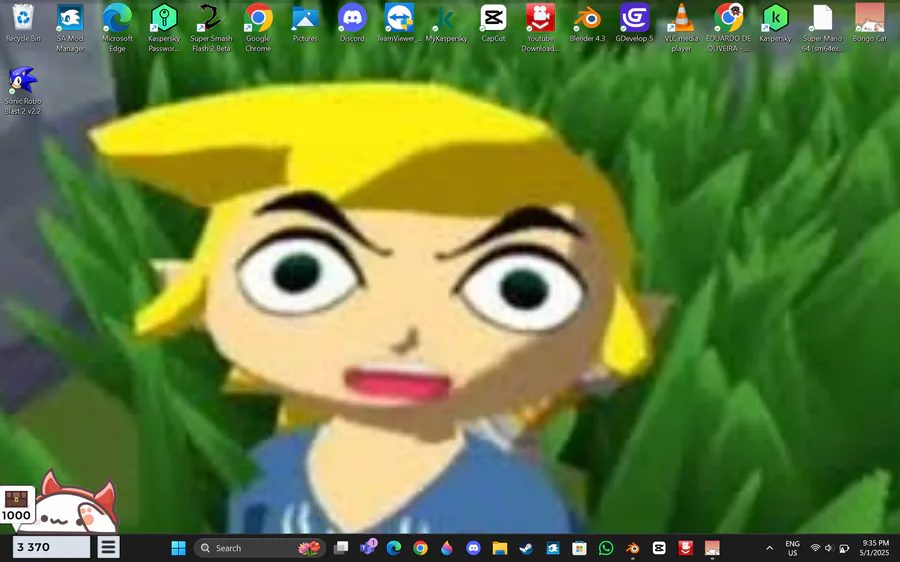Open the volume speaker tray icon
The image size is (900, 562).
(x=829, y=548)
